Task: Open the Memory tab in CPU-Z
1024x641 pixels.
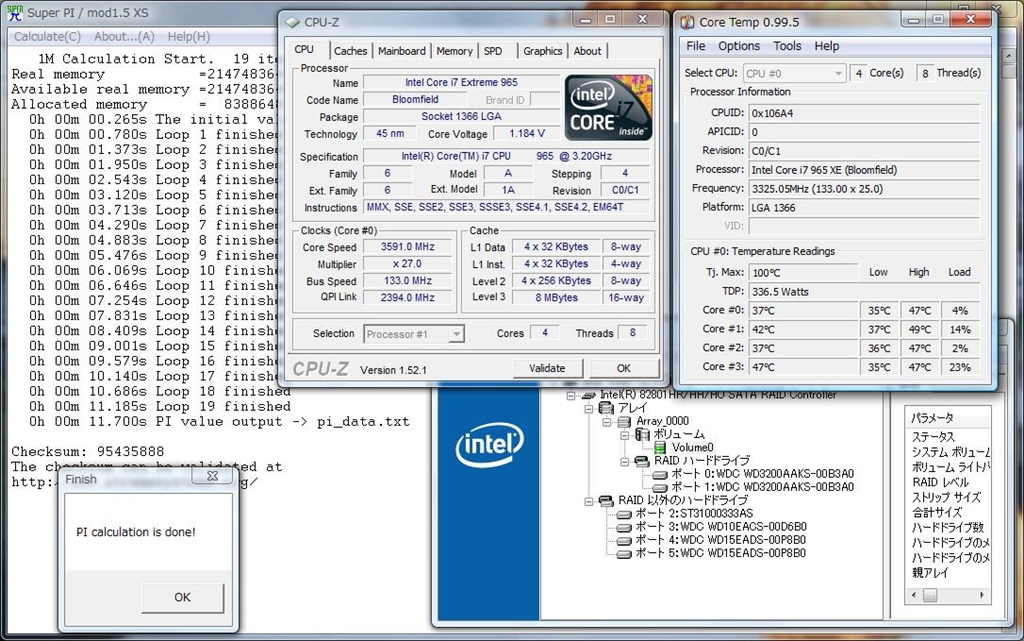Action: point(455,51)
